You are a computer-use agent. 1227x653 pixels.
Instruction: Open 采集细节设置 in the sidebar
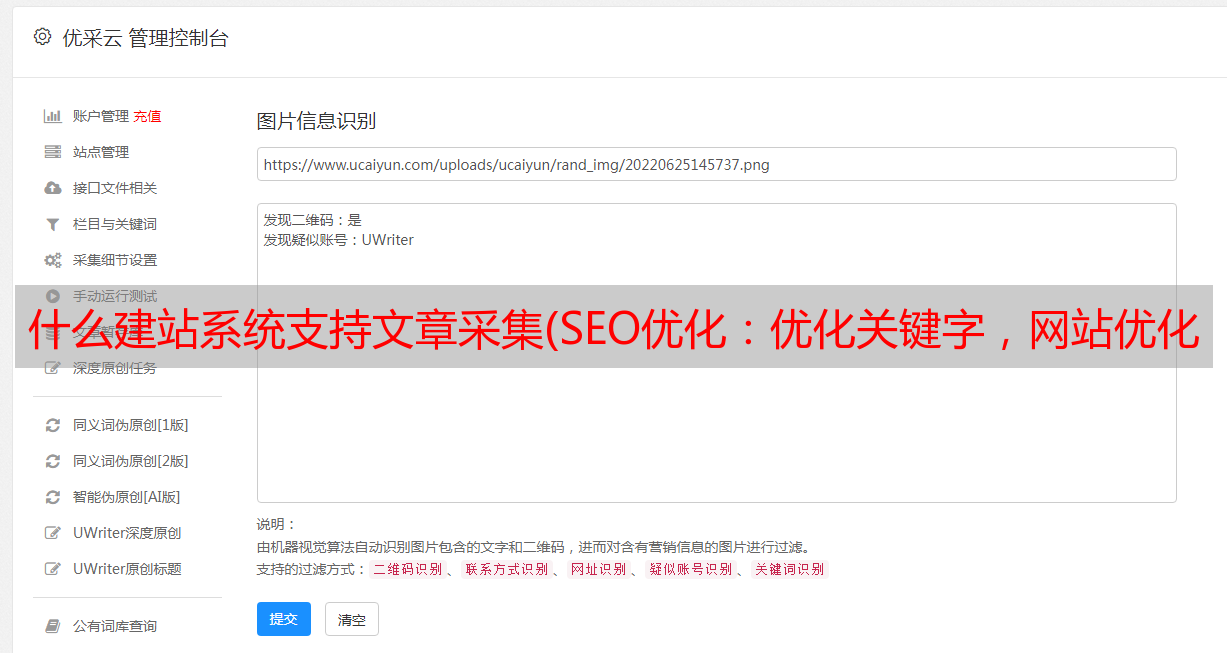coord(115,260)
